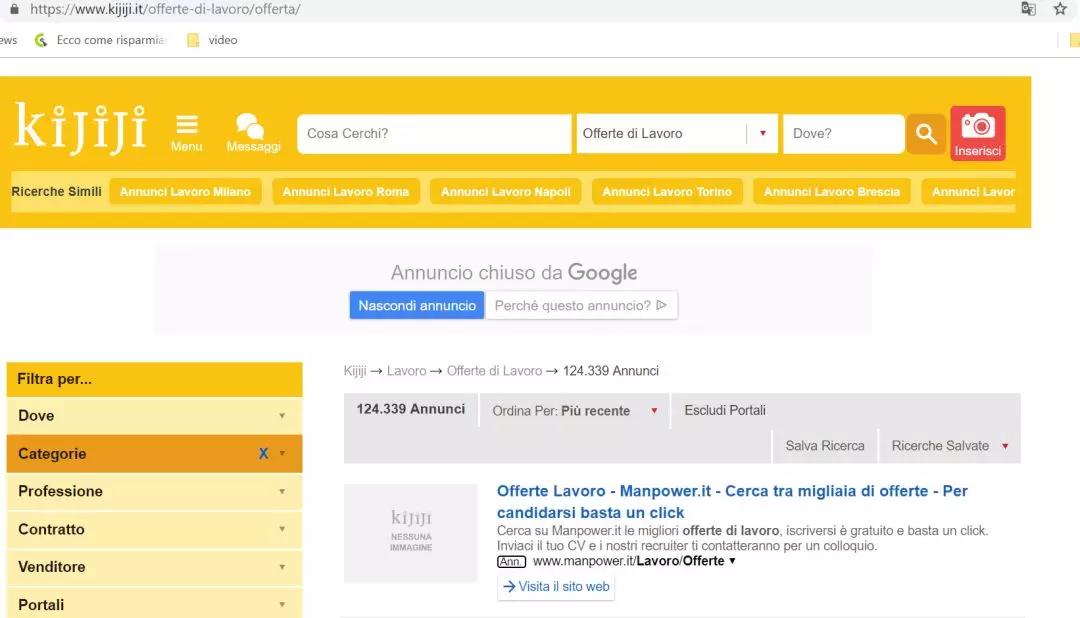
Task: Expand the Professione filter section
Action: [154, 492]
